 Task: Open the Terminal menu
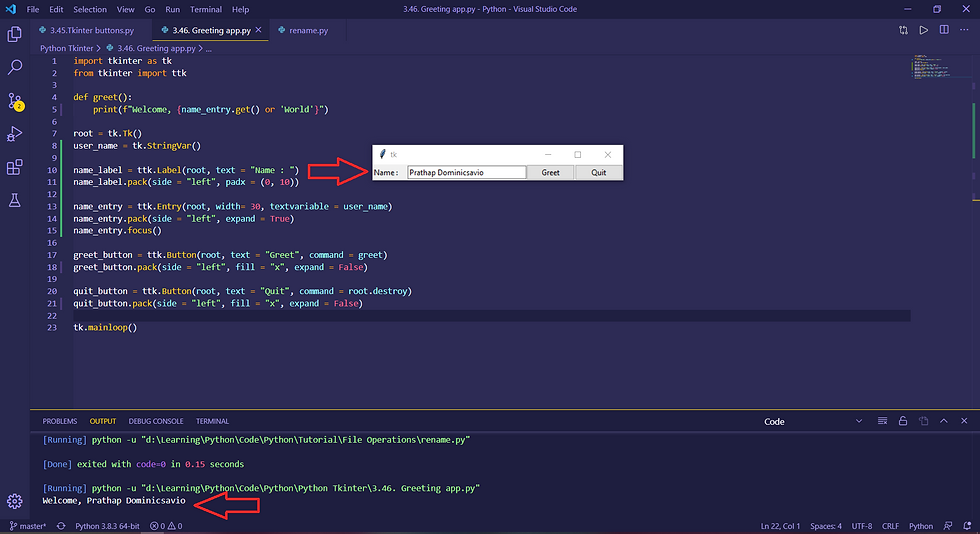click(x=206, y=9)
